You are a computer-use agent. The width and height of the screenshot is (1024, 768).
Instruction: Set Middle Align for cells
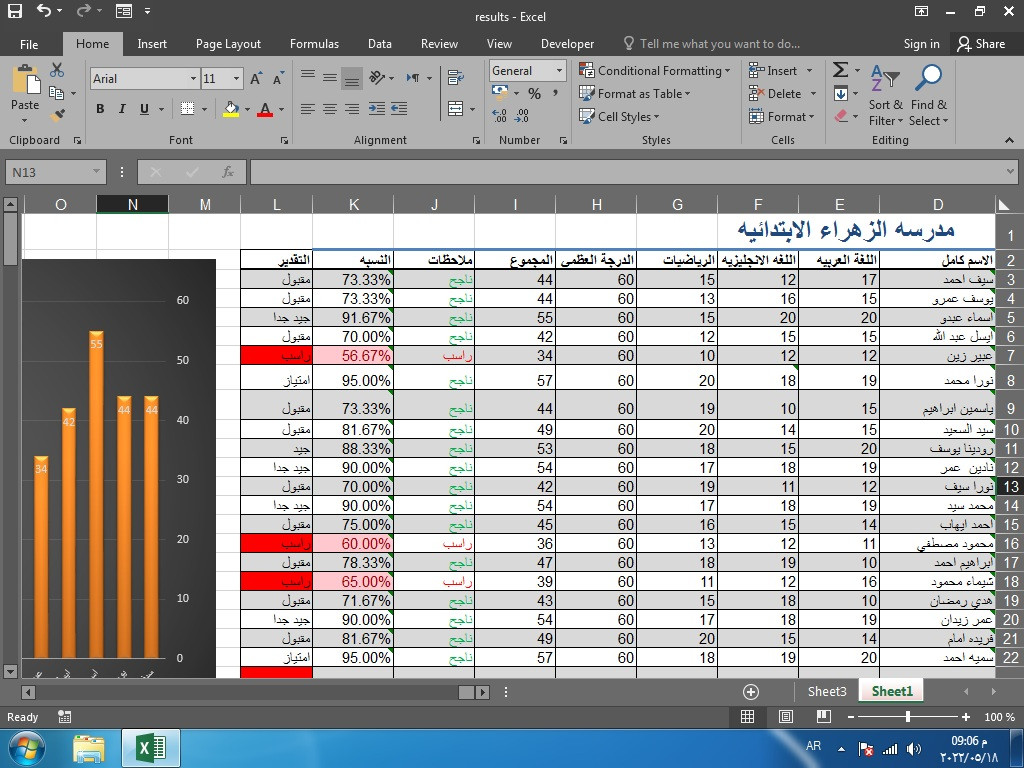click(x=330, y=77)
